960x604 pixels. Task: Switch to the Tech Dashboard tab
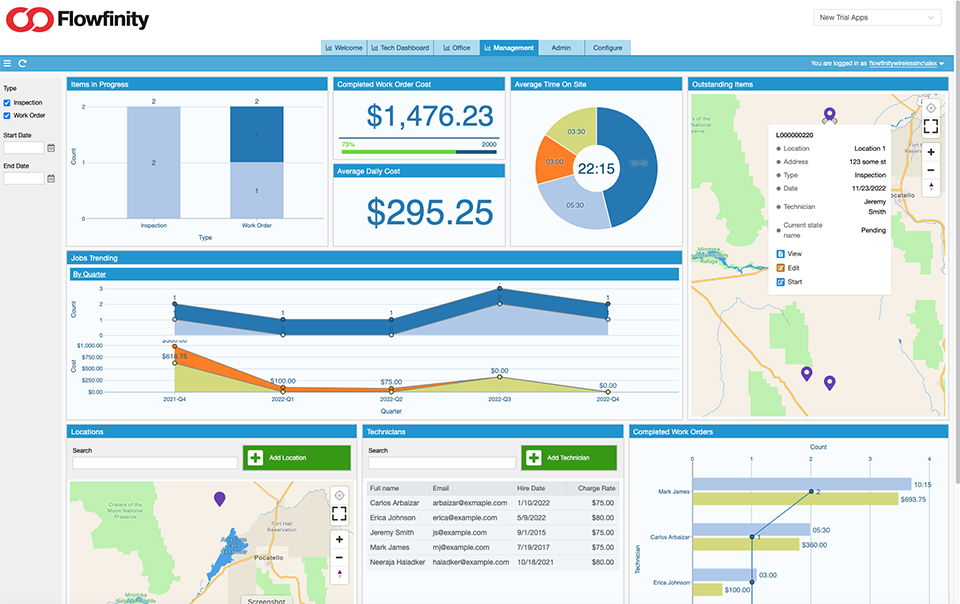(x=403, y=47)
